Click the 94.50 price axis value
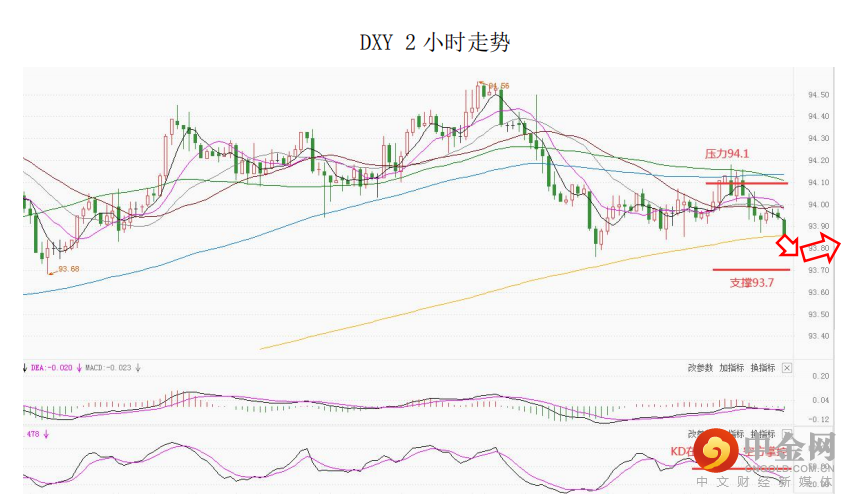 coord(818,95)
